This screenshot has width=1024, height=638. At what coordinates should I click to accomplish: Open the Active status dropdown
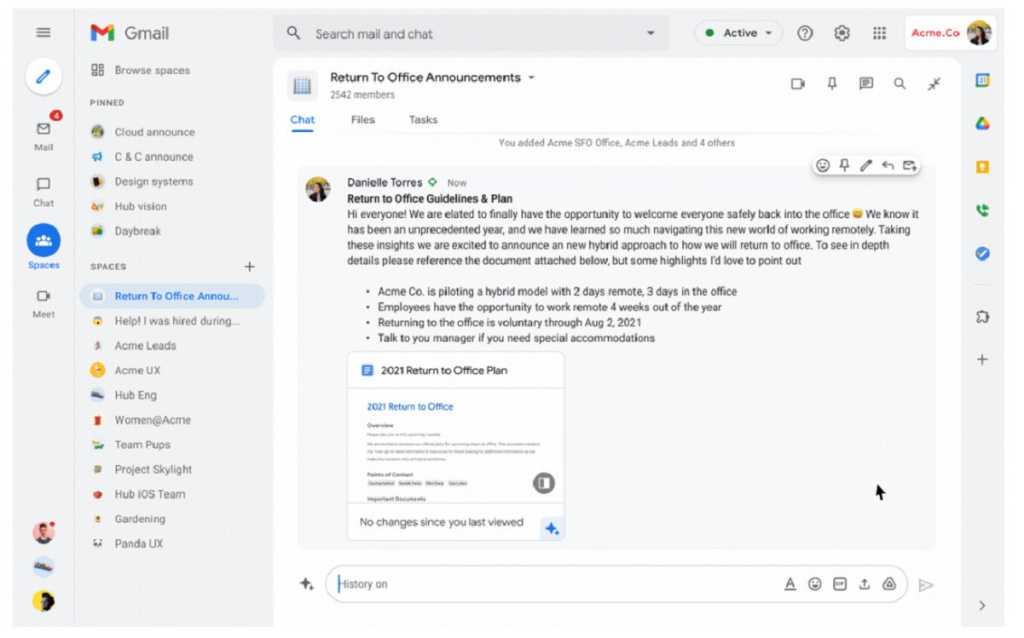(x=740, y=33)
